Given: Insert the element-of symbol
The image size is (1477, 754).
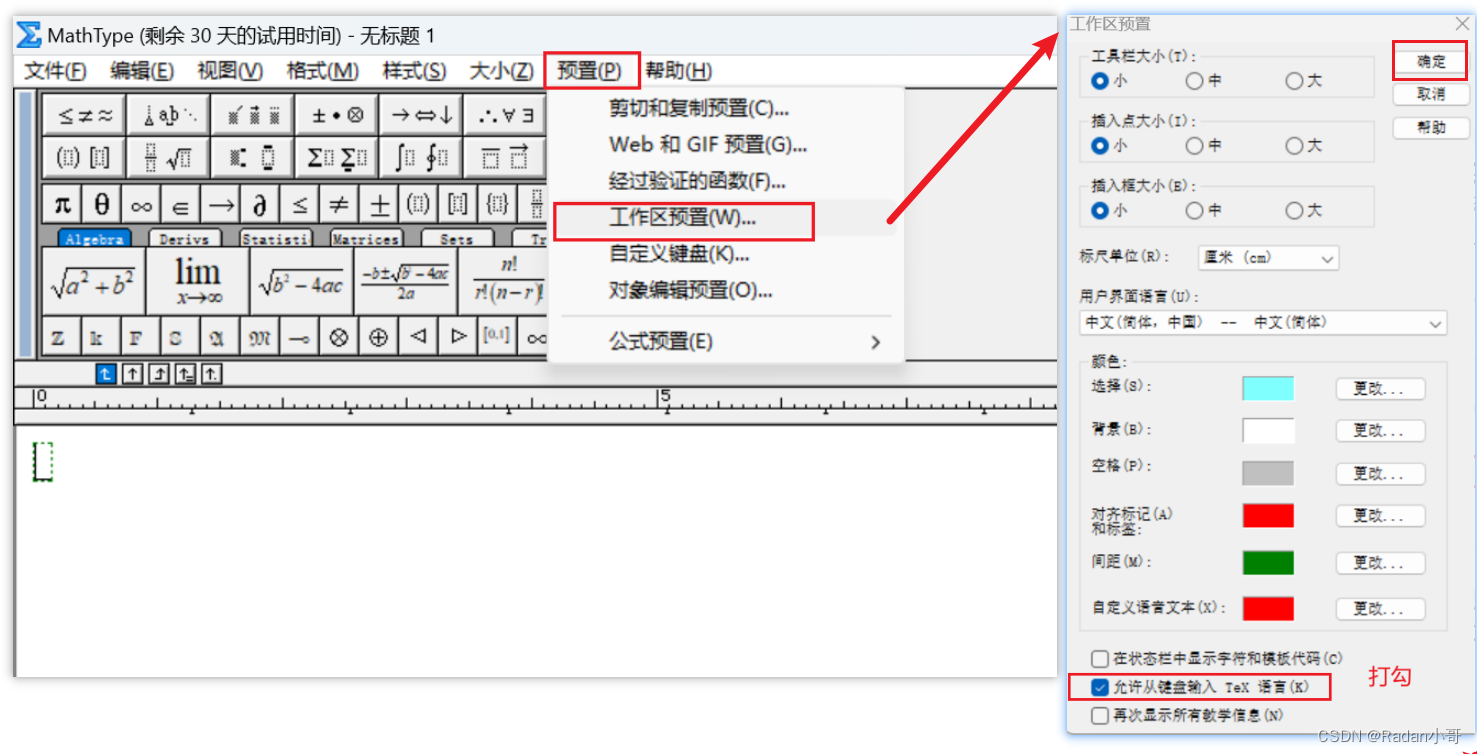Looking at the screenshot, I should tap(181, 204).
